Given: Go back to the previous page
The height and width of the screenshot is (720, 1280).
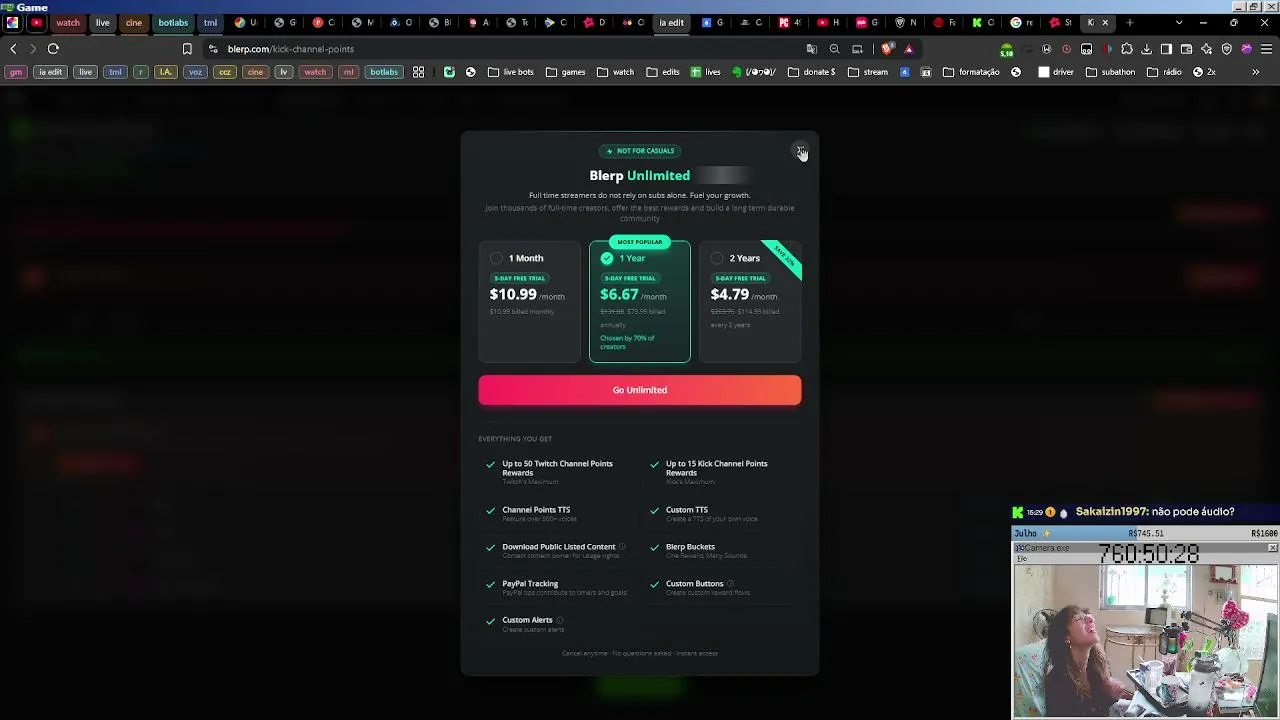Looking at the screenshot, I should coord(13,49).
